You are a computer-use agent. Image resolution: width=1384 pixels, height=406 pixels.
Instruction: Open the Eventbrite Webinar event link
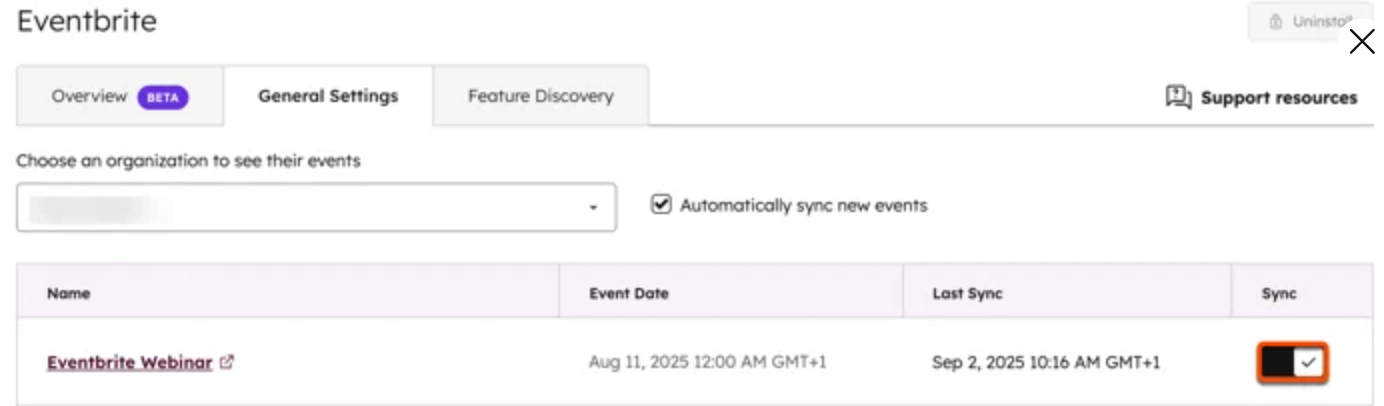click(x=129, y=362)
